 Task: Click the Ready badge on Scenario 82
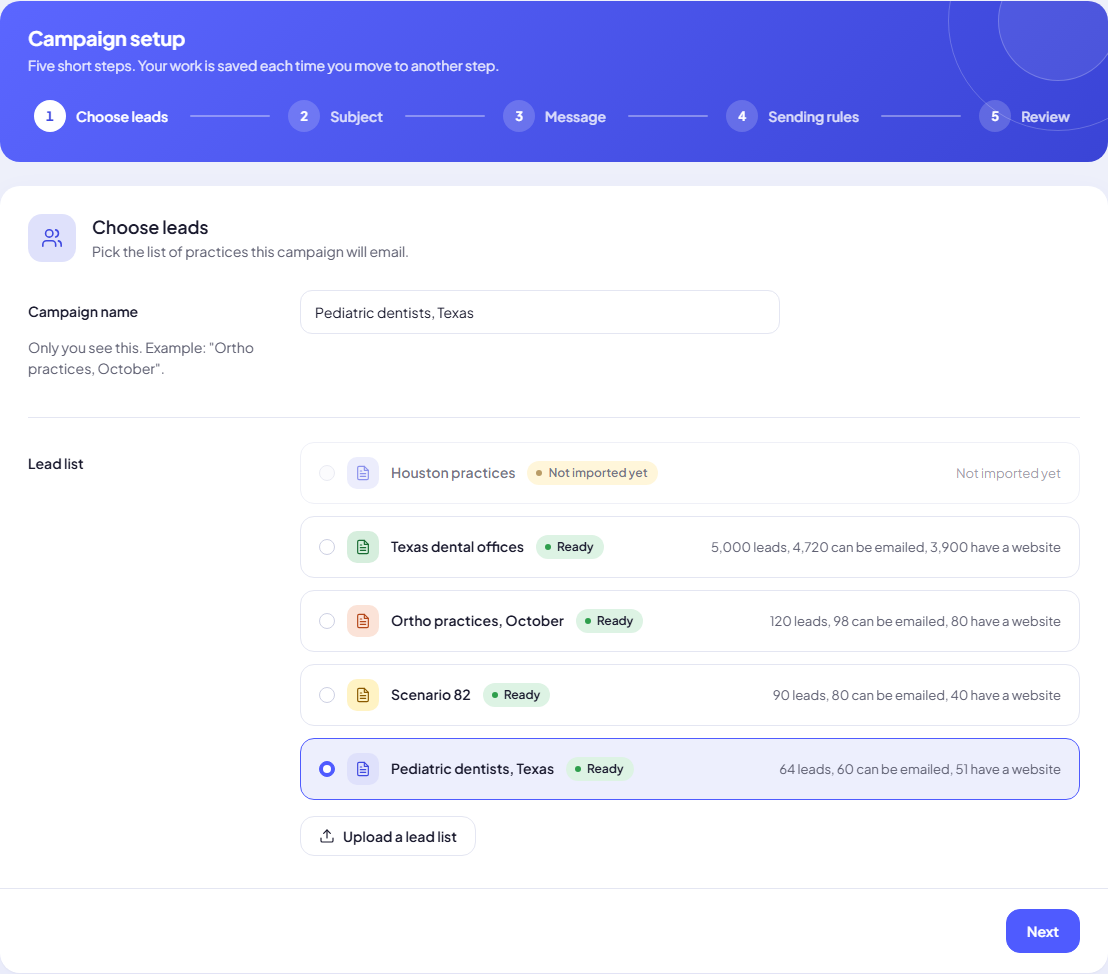tap(517, 696)
